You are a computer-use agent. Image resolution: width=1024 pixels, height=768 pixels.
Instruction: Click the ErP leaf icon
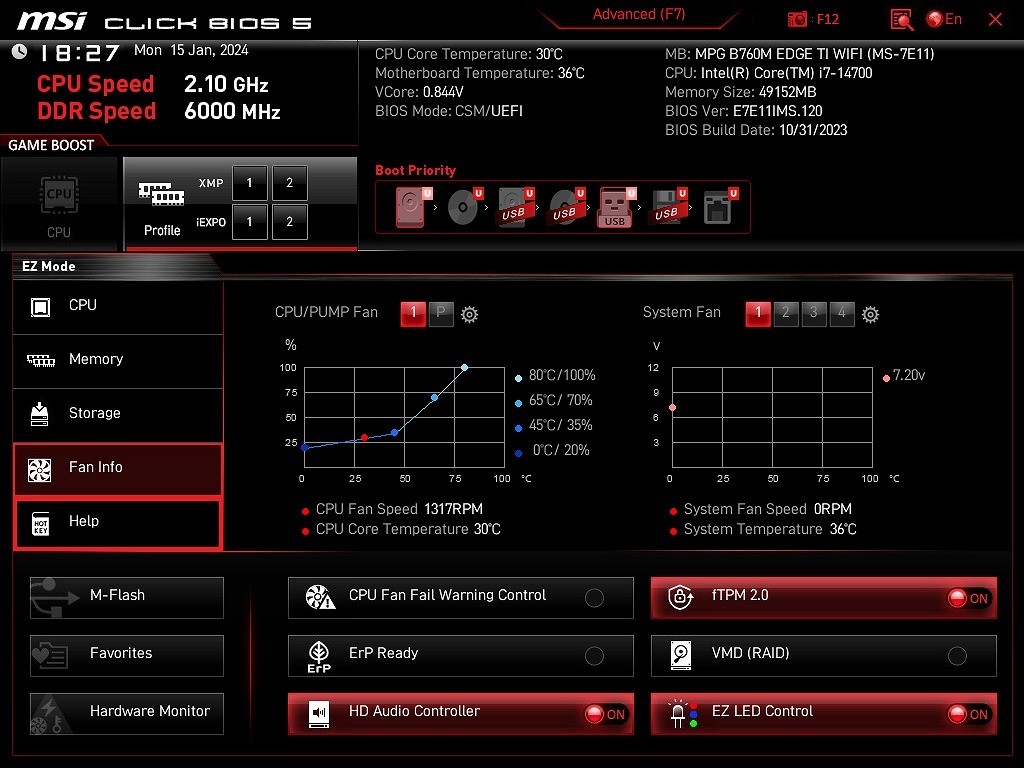pos(319,656)
